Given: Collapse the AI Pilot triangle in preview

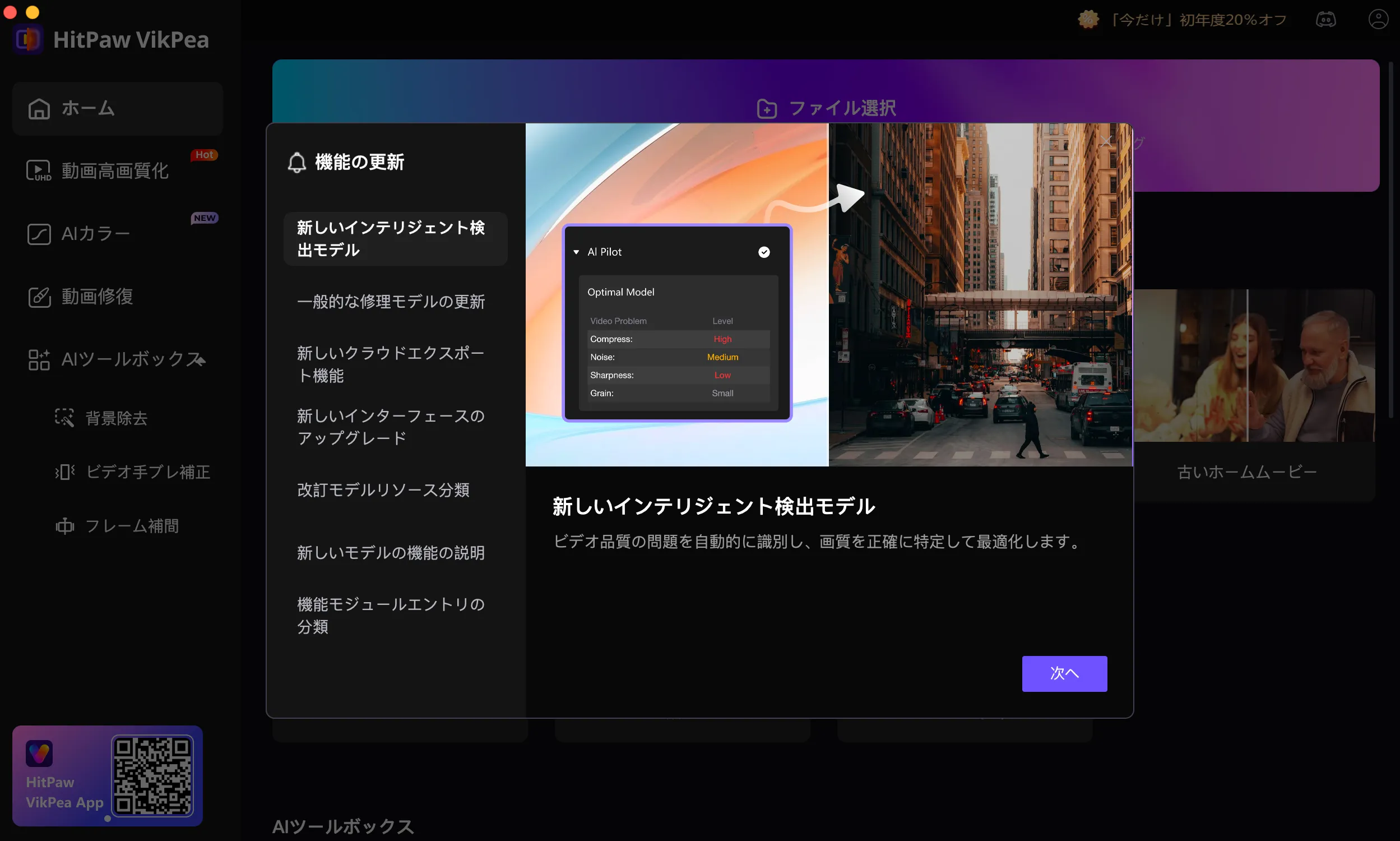Looking at the screenshot, I should point(576,252).
